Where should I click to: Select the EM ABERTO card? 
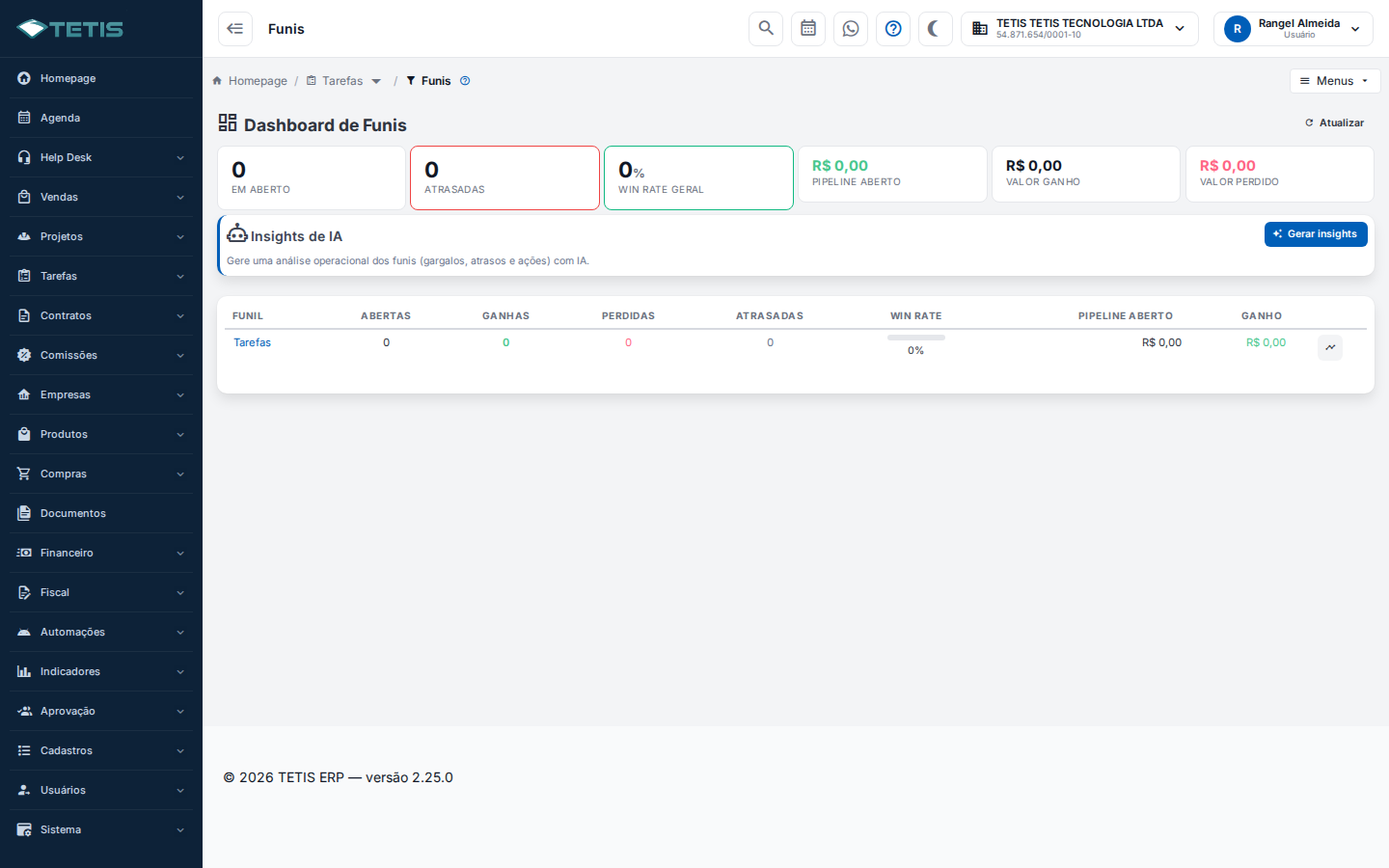312,177
